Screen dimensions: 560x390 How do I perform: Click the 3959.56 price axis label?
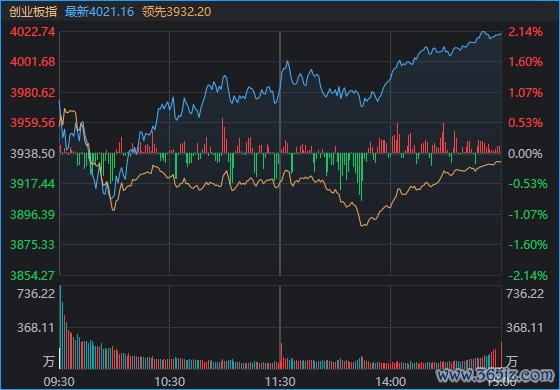pyautogui.click(x=32, y=123)
